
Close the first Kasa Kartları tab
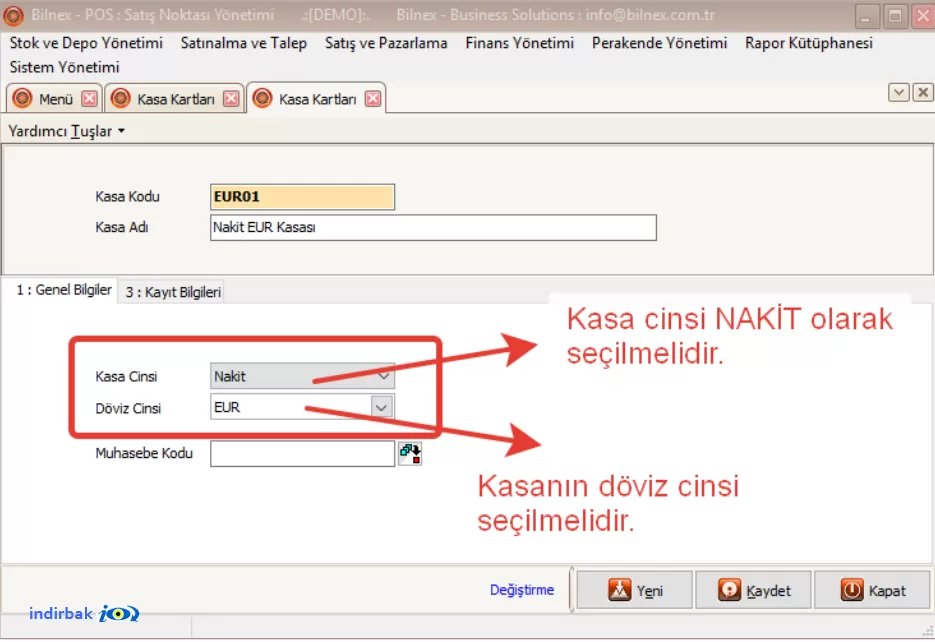pyautogui.click(x=231, y=98)
